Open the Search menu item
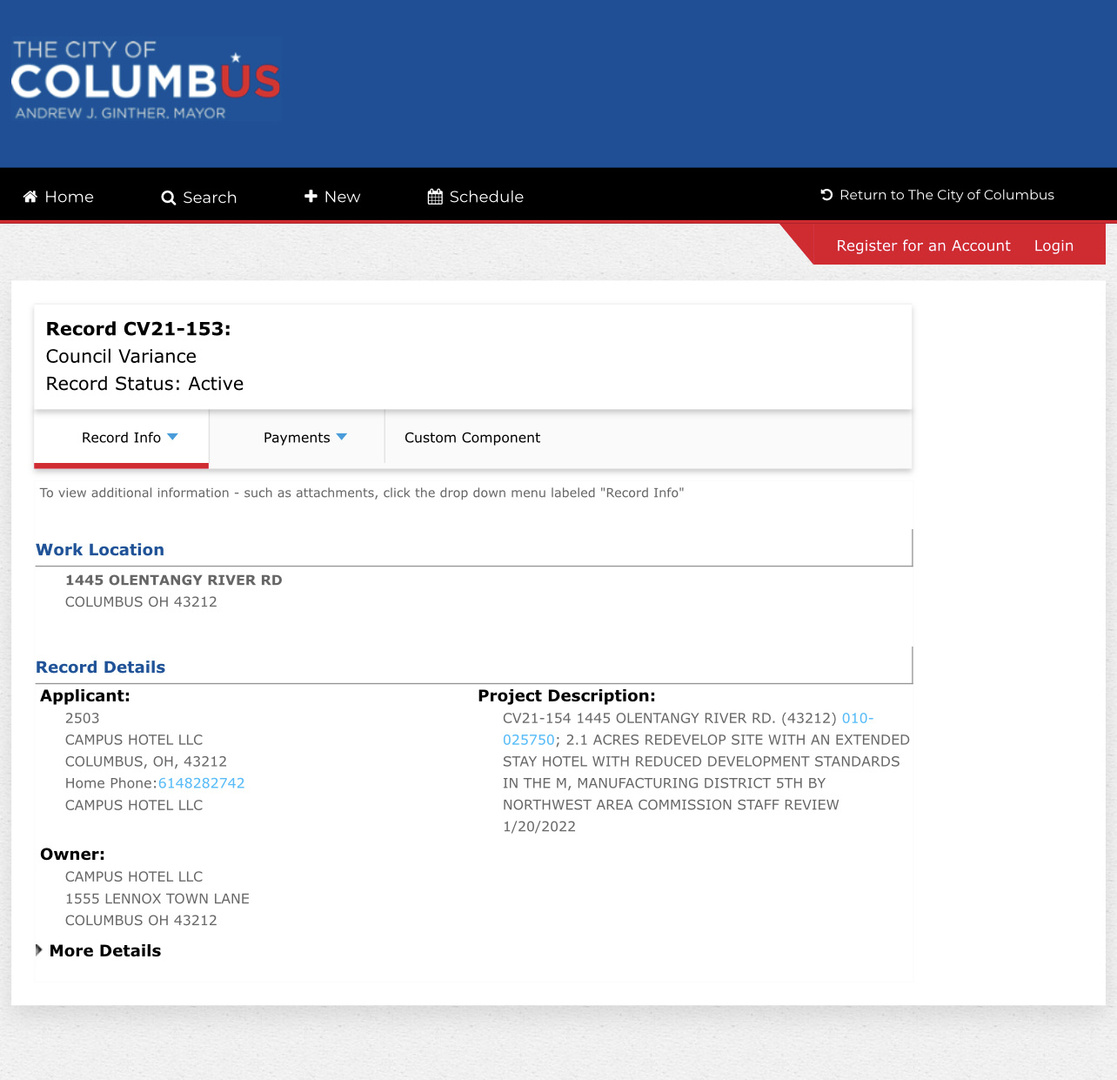The height and width of the screenshot is (1080, 1117). [x=199, y=197]
